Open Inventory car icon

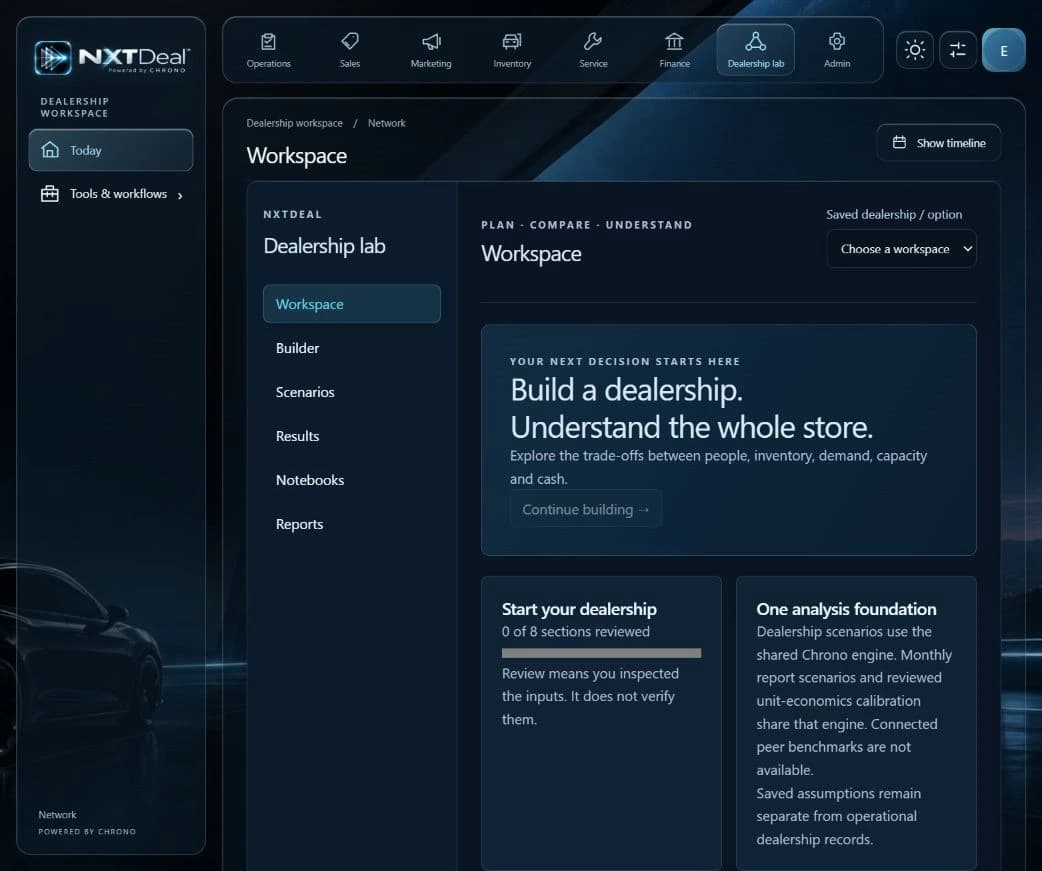(x=512, y=42)
